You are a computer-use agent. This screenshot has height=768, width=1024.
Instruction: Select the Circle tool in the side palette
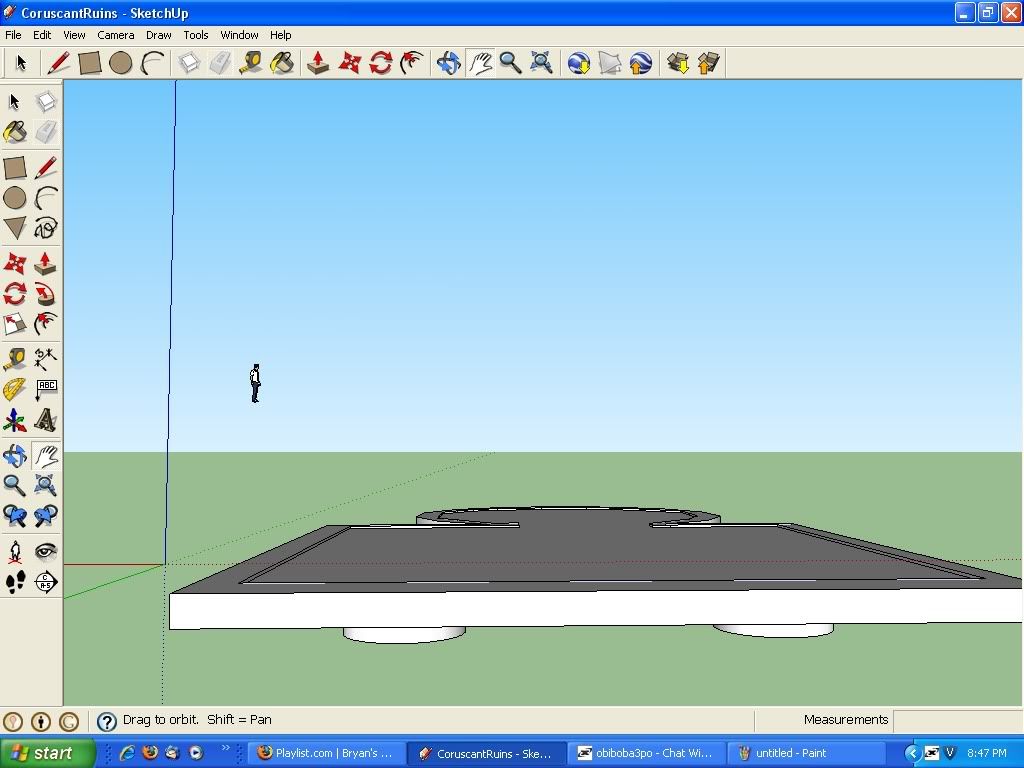coord(15,198)
